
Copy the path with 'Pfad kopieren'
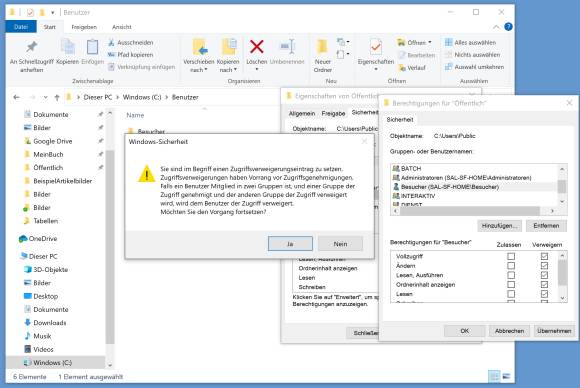click(x=131, y=55)
